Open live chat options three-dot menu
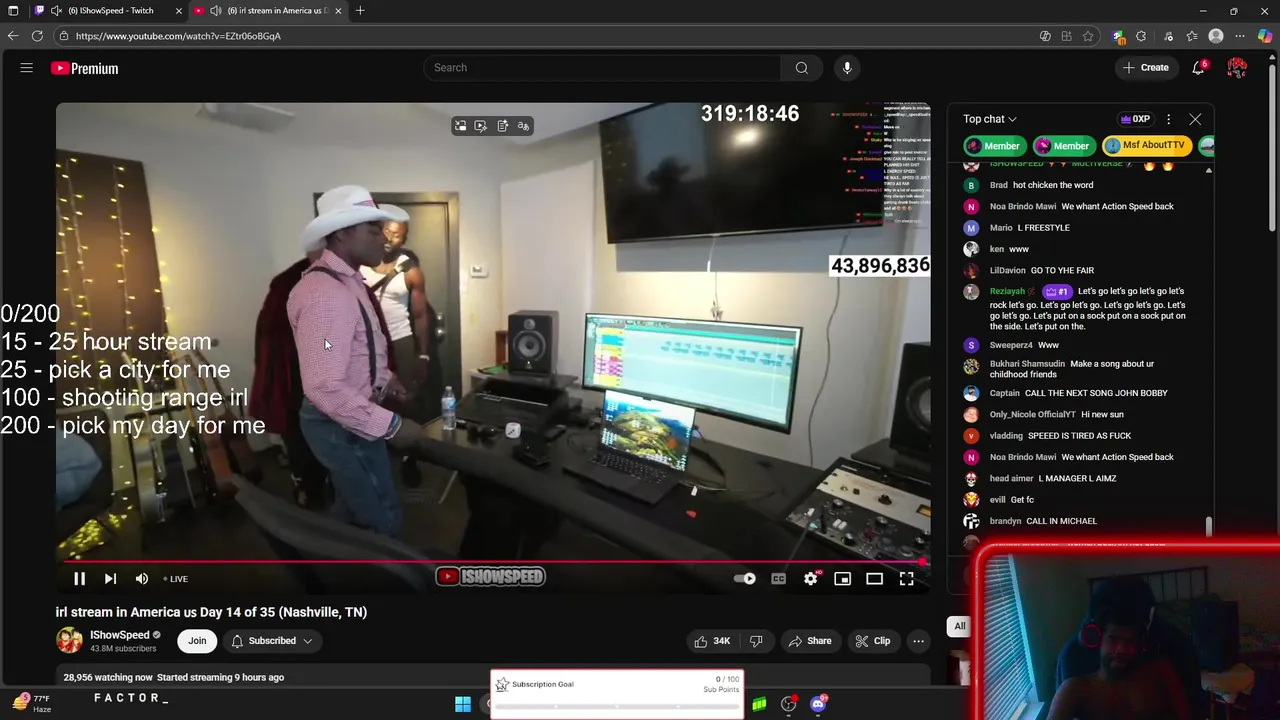Screen dimensions: 1280x720 [x=1168, y=119]
